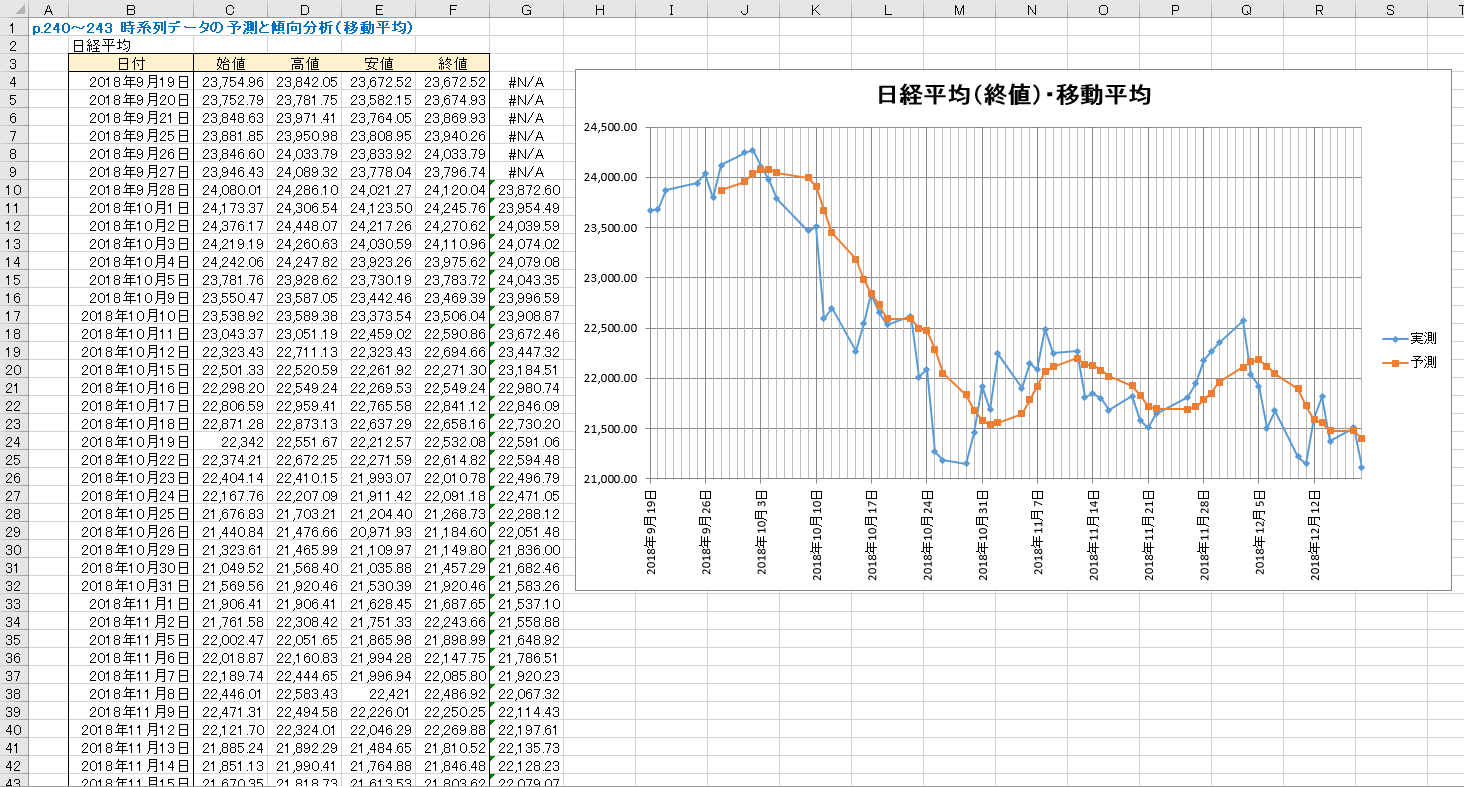
Task: Click the 21,000.00 vertical axis label
Action: point(608,479)
